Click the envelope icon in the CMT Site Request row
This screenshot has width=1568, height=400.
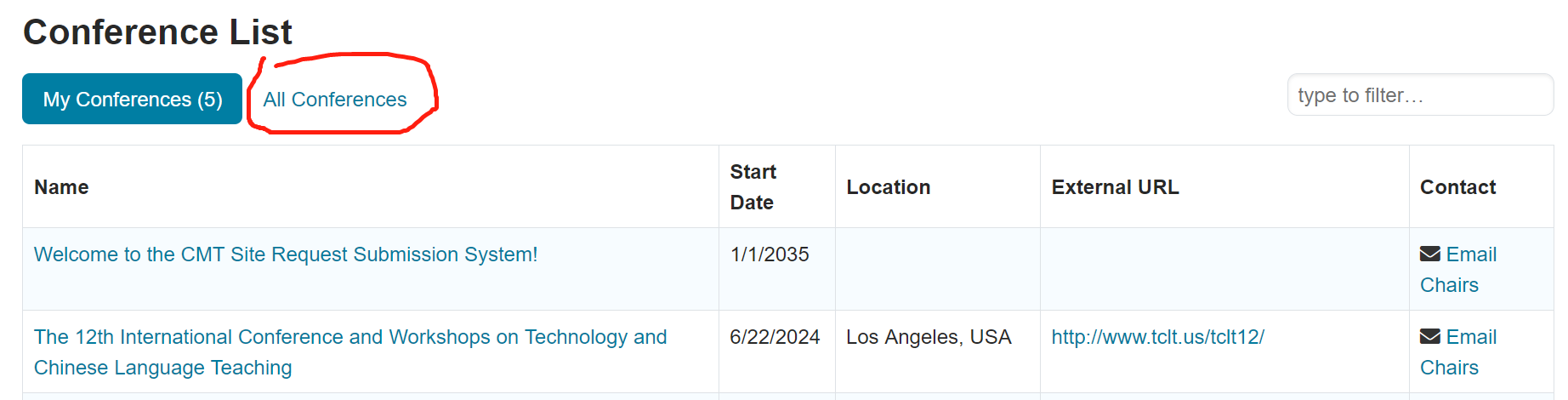tap(1430, 254)
